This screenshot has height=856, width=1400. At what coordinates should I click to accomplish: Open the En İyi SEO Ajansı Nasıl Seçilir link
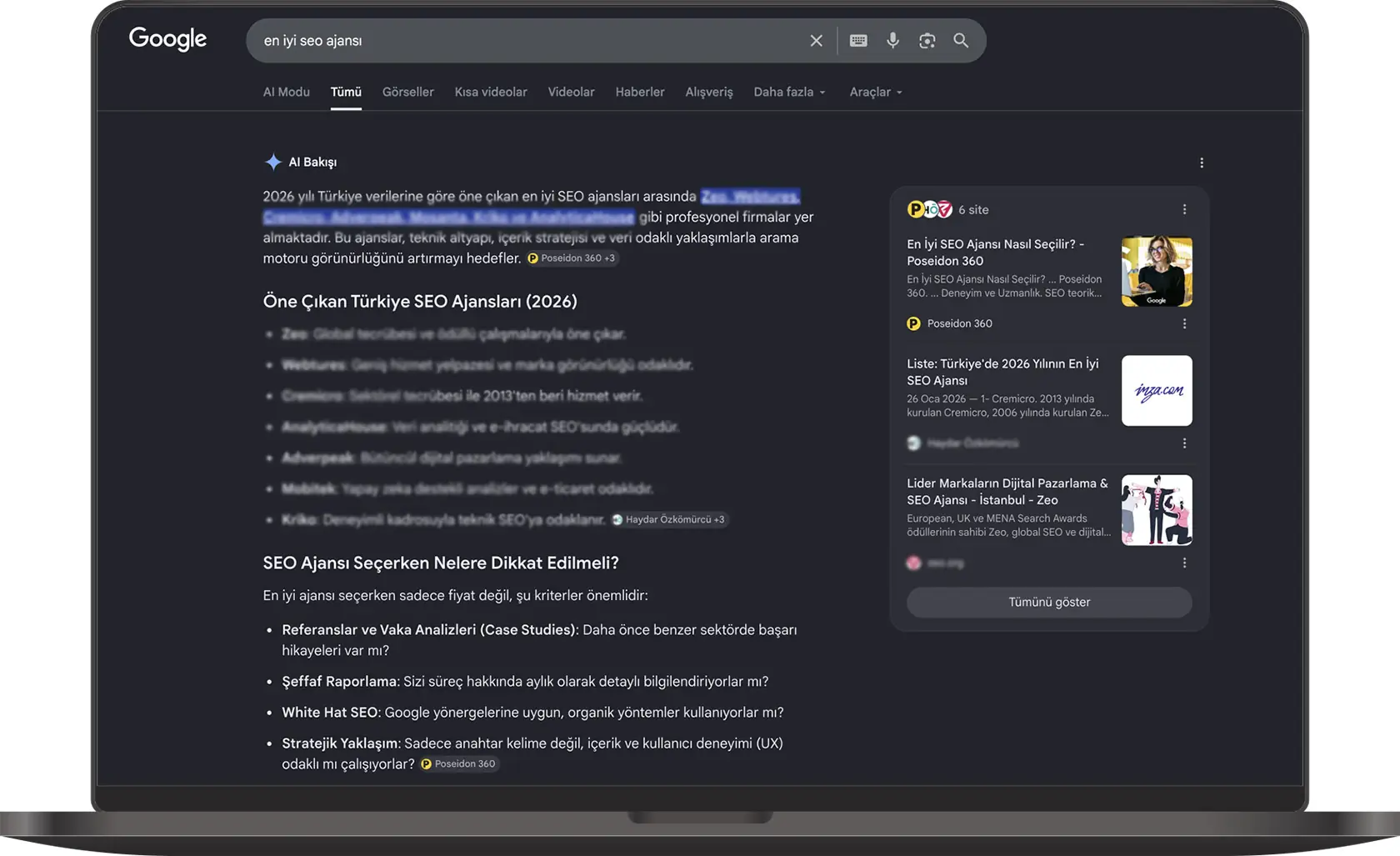996,253
